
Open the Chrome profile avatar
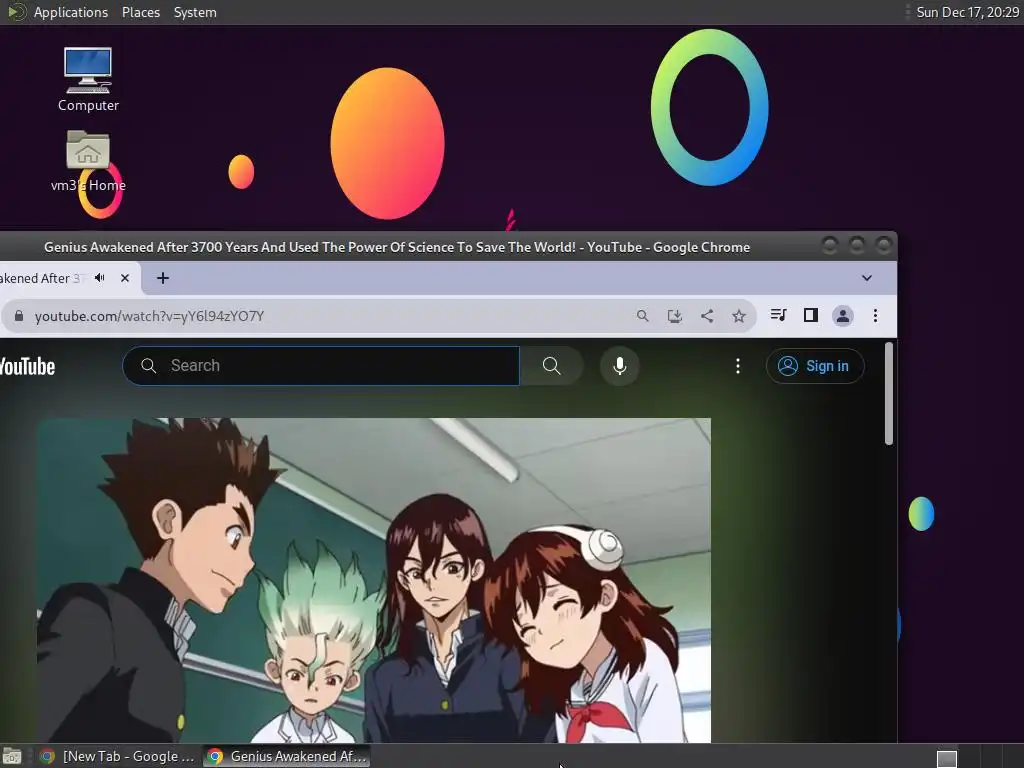tap(842, 316)
